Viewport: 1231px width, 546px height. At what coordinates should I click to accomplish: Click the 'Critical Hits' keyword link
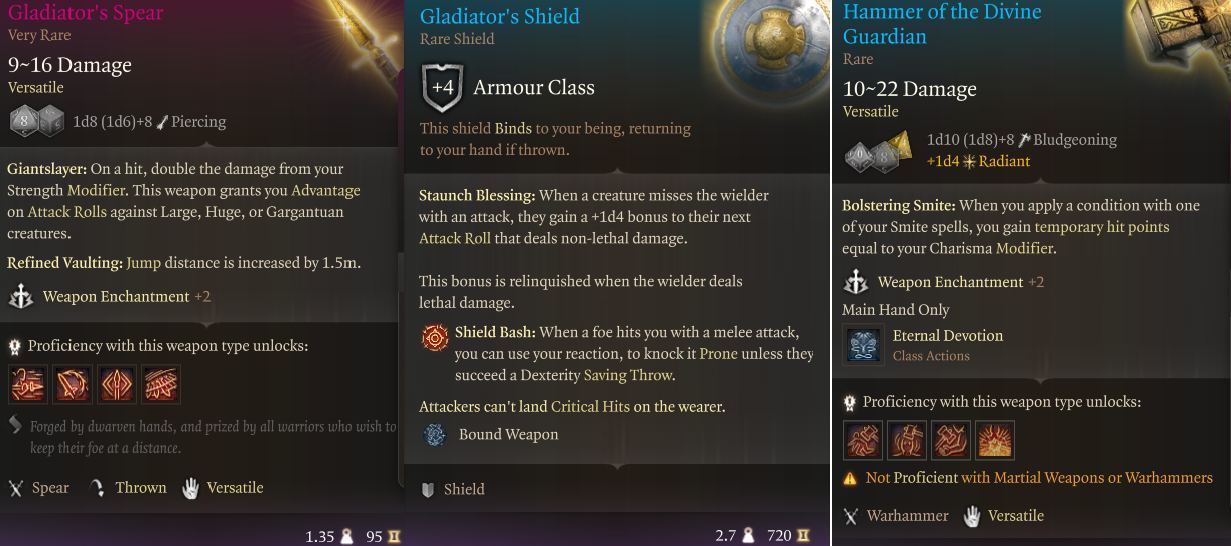(x=589, y=406)
